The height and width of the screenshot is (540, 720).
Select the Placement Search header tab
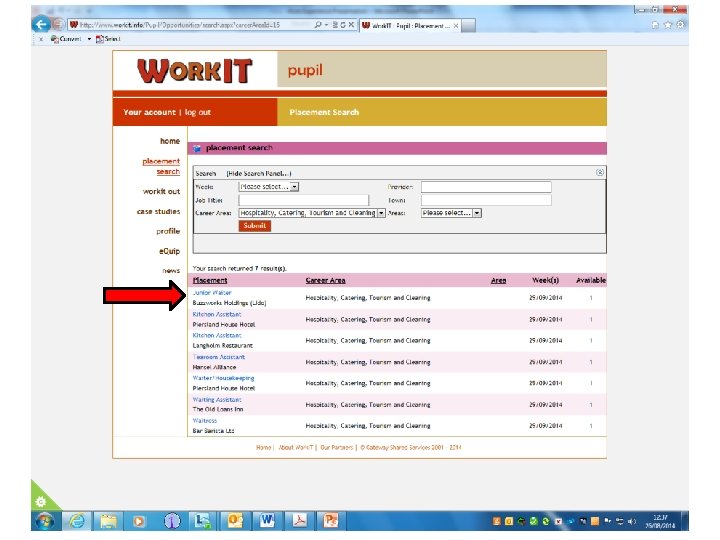click(x=324, y=112)
